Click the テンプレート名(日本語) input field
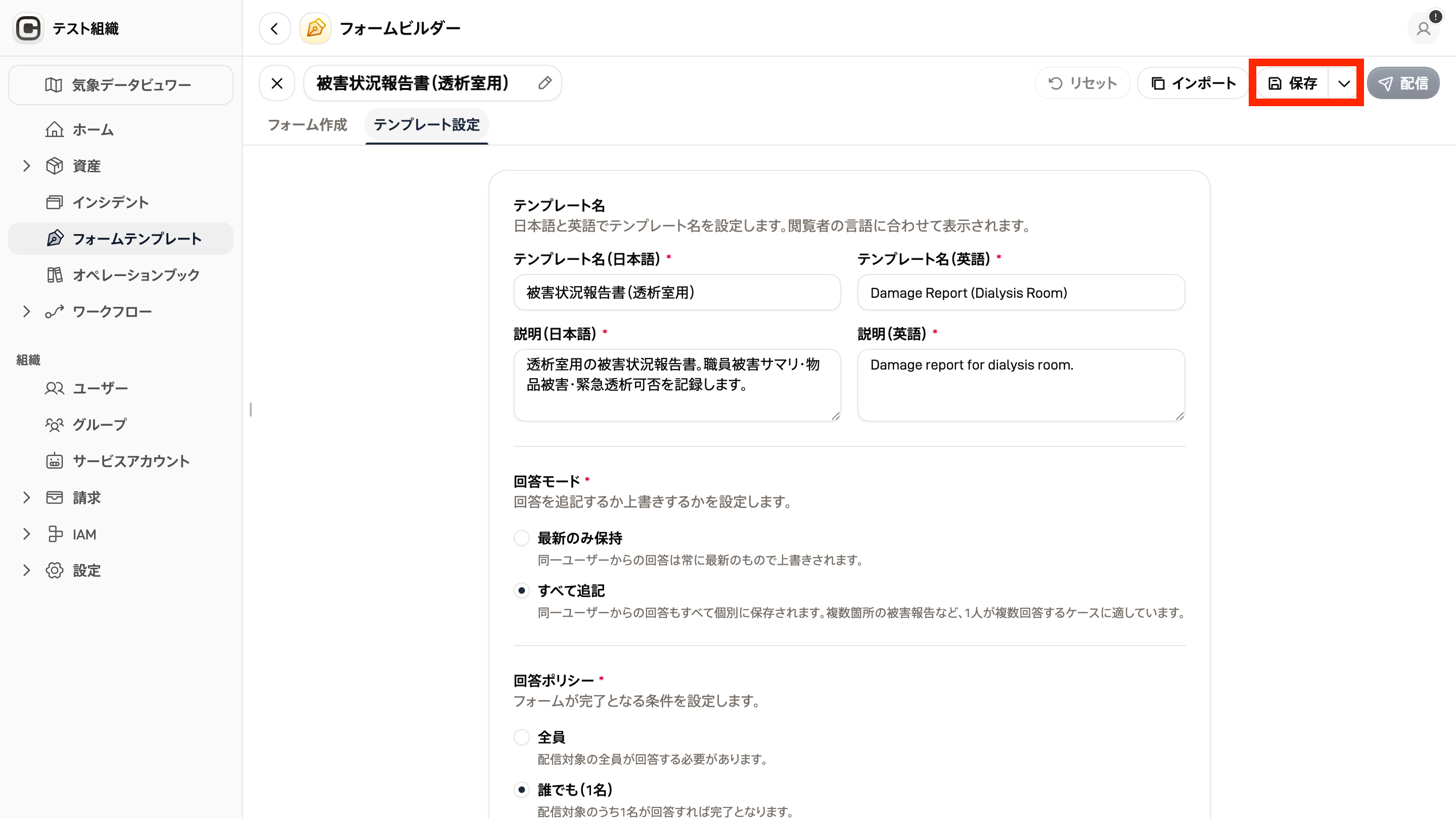 click(677, 292)
